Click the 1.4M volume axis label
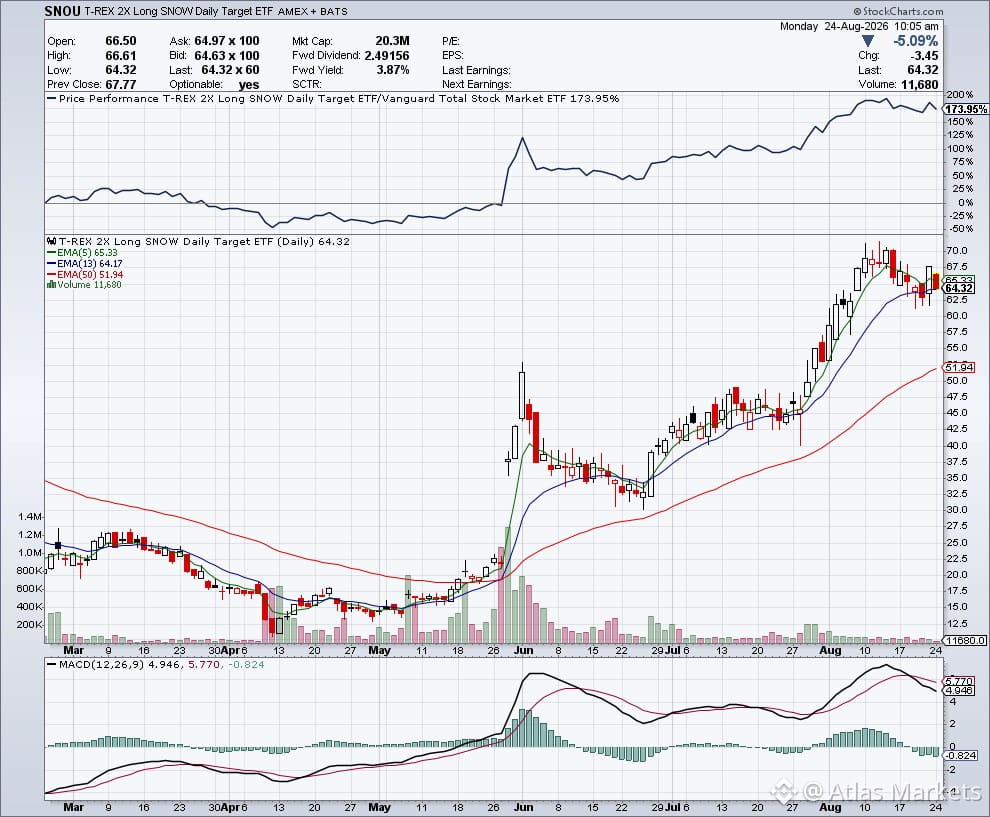 (x=30, y=516)
